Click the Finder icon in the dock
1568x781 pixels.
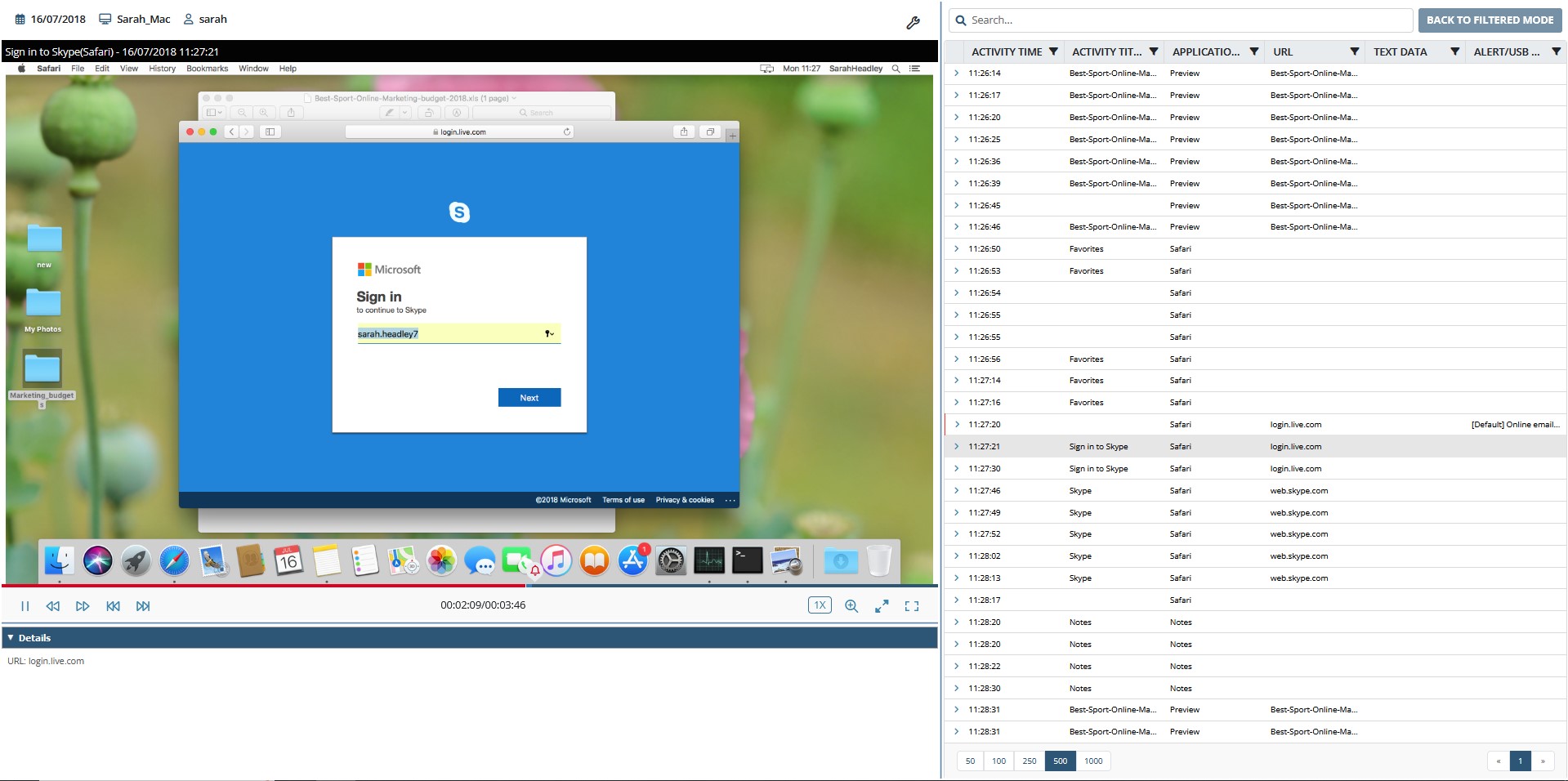(59, 560)
